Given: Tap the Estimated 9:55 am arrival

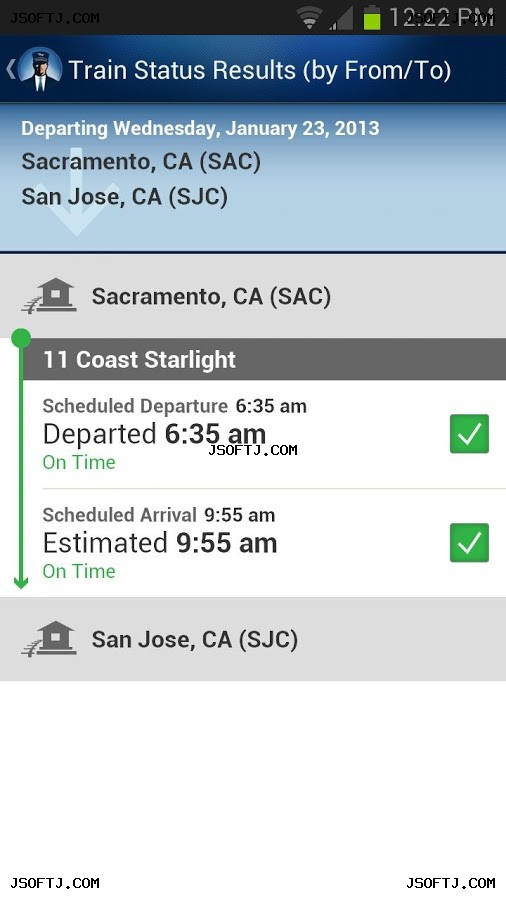Looking at the screenshot, I should [x=160, y=543].
